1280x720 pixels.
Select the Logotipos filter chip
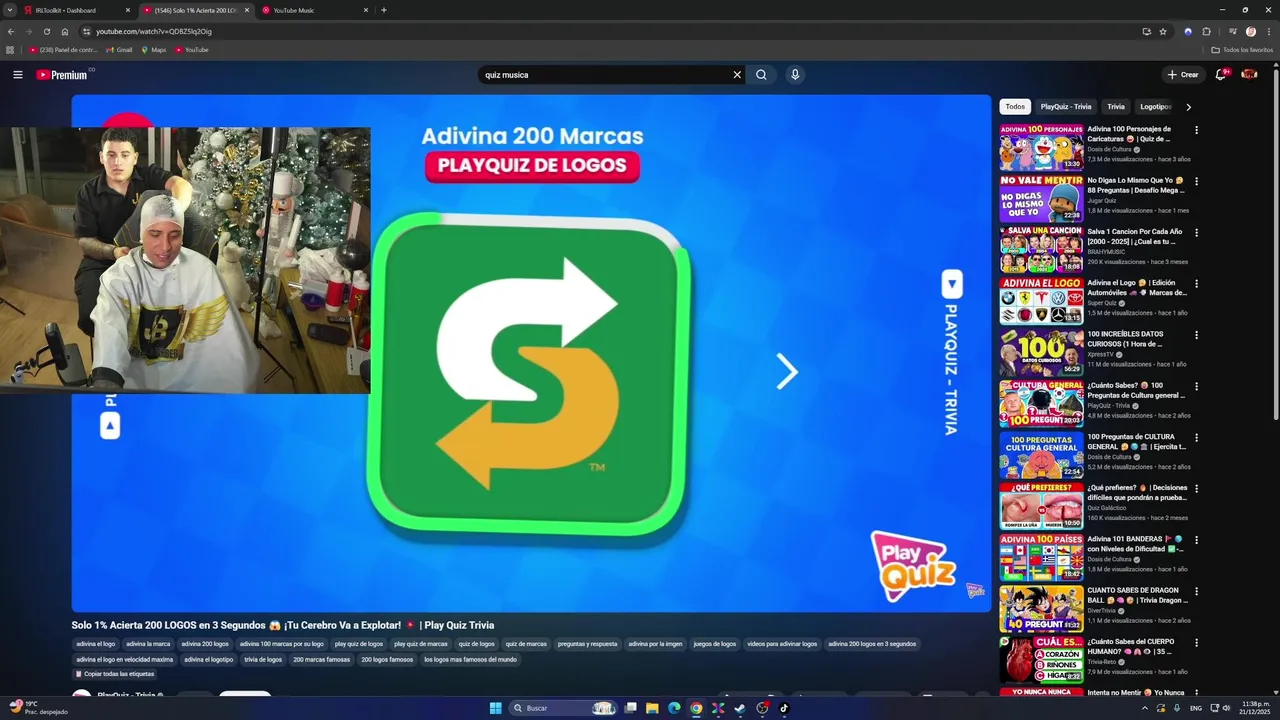tap(1155, 107)
